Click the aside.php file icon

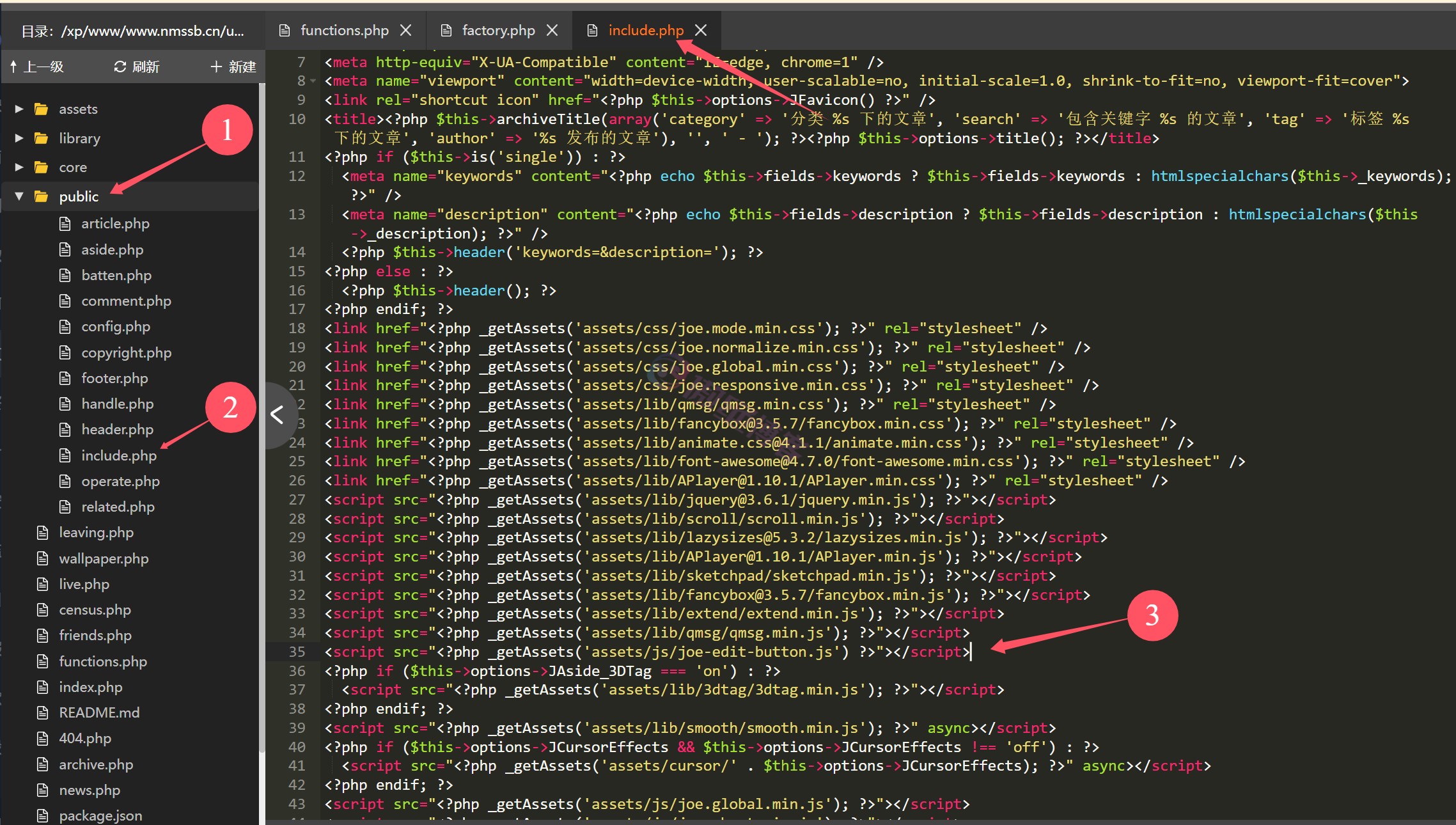65,249
